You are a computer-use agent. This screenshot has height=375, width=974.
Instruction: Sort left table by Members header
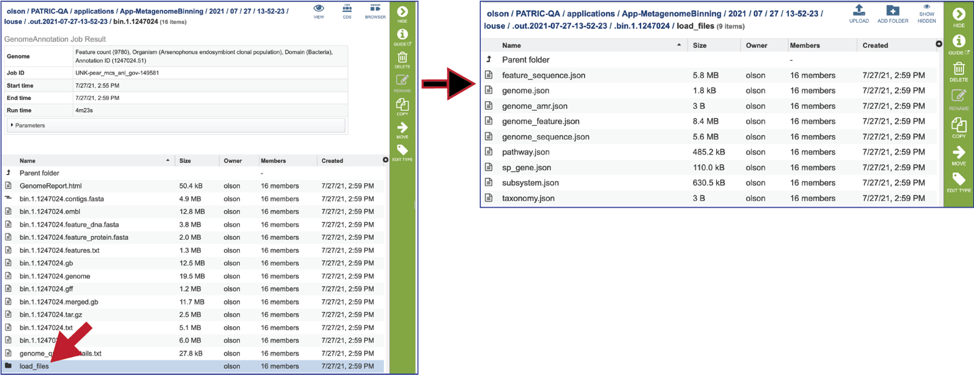(x=273, y=160)
